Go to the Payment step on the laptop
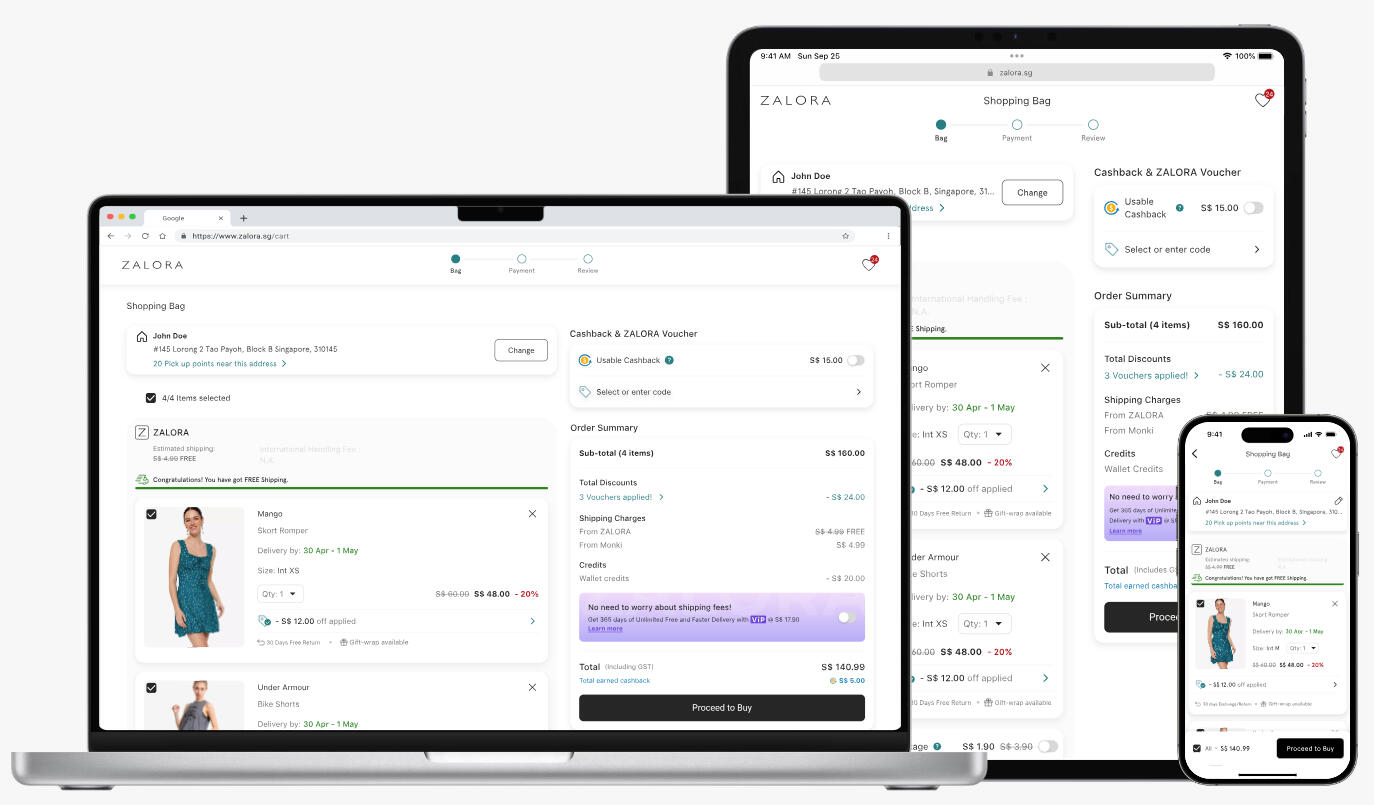The height and width of the screenshot is (805, 1374). click(x=521, y=259)
